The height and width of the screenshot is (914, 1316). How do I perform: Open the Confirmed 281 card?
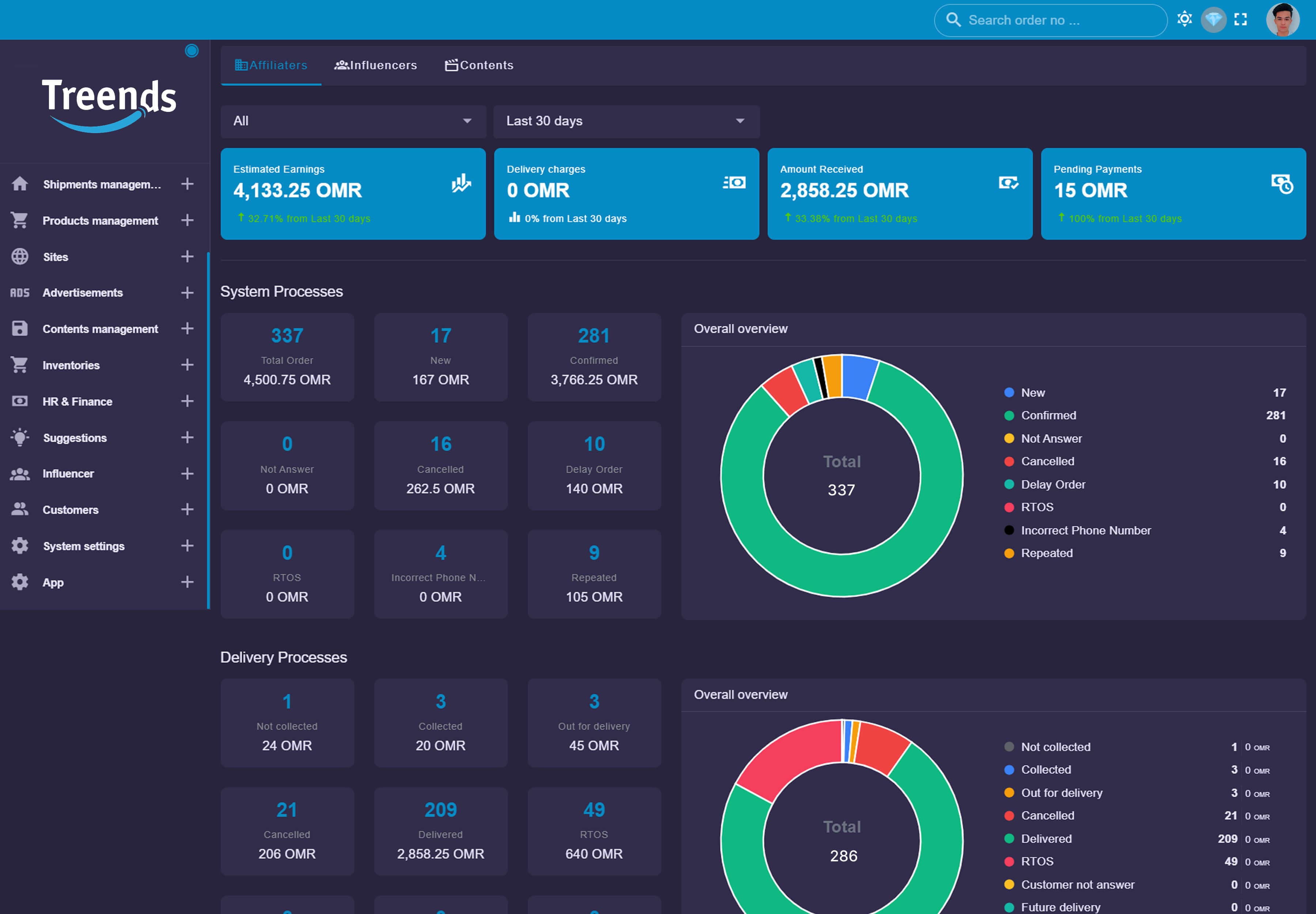click(594, 357)
